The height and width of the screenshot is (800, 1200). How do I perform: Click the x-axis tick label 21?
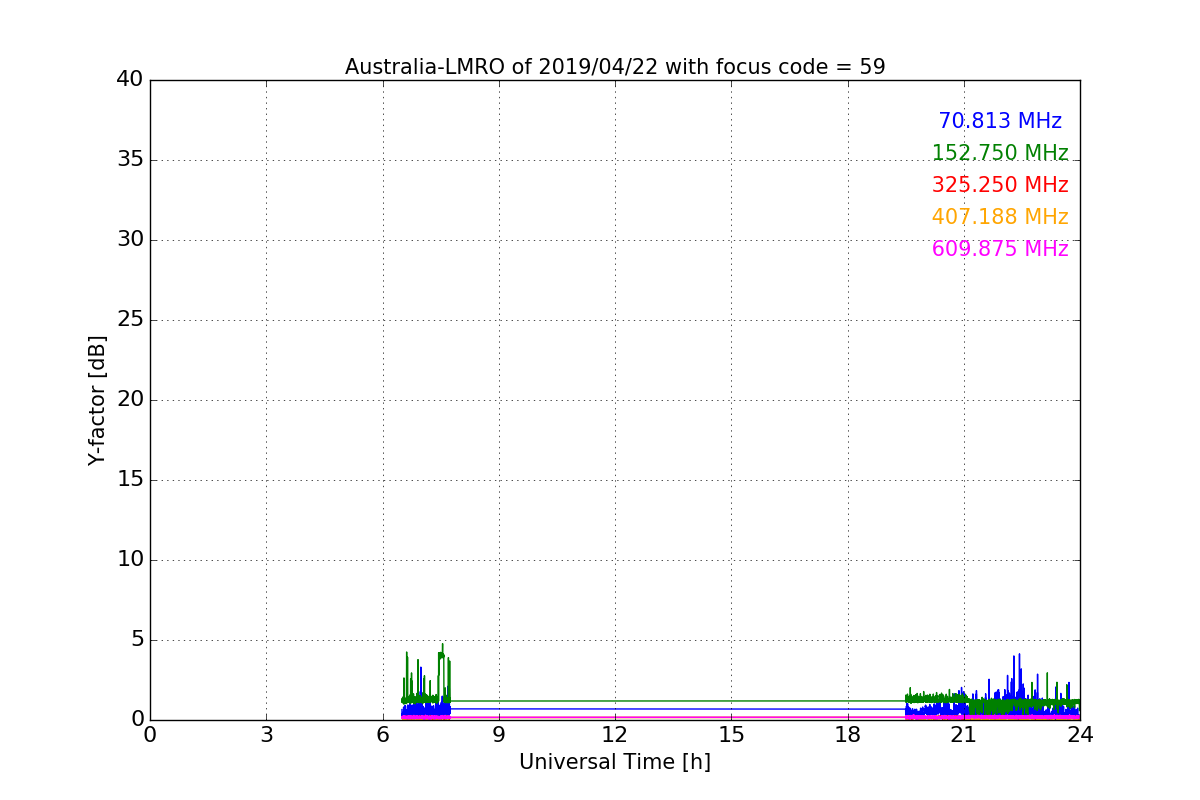coord(964,734)
